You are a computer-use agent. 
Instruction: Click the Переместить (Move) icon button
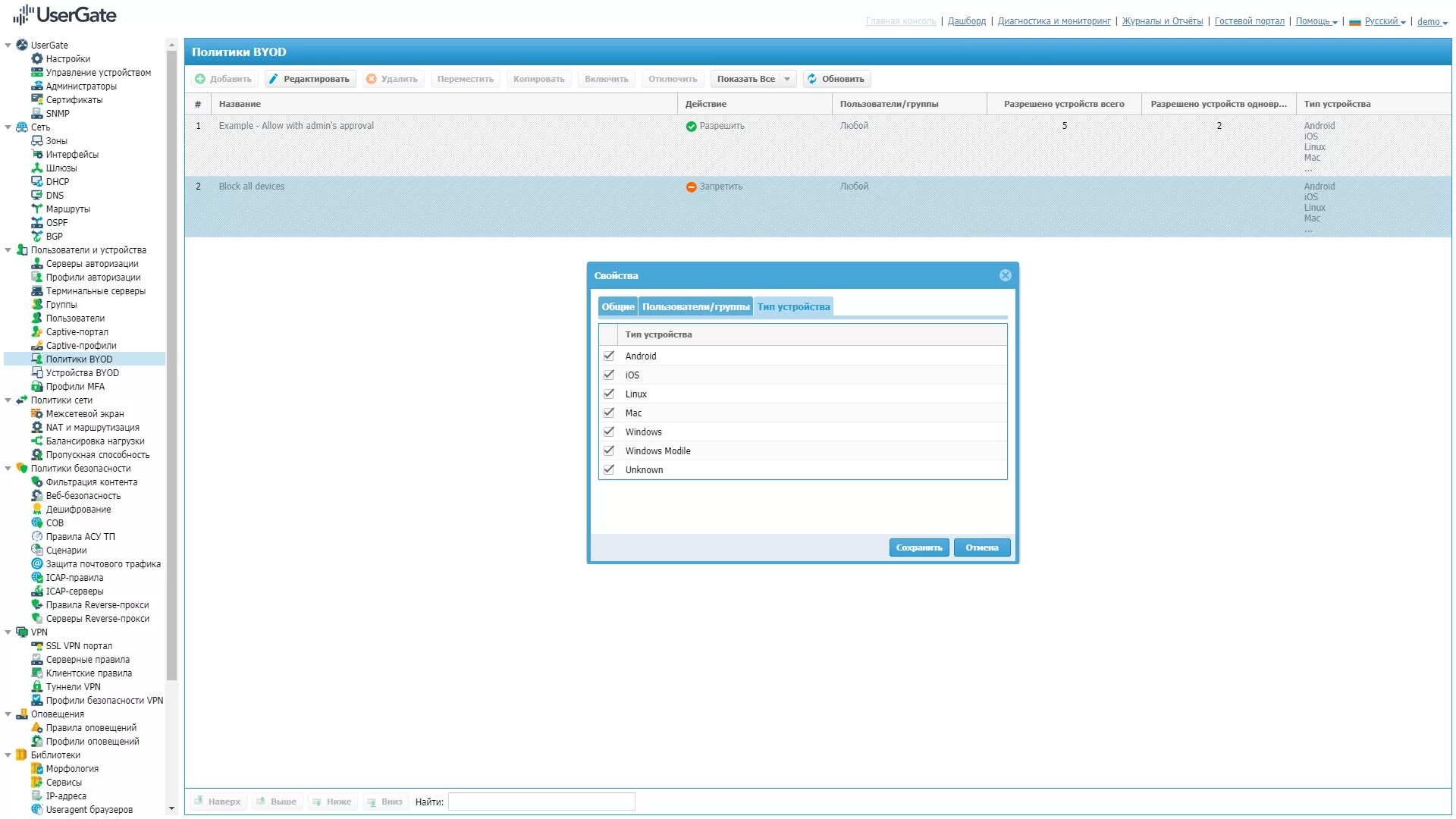click(x=464, y=78)
